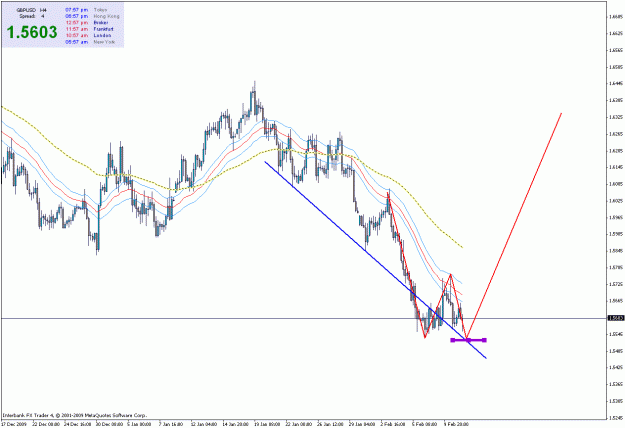Select the purple horizontal support marker
The height and width of the screenshot is (428, 625).
click(468, 340)
